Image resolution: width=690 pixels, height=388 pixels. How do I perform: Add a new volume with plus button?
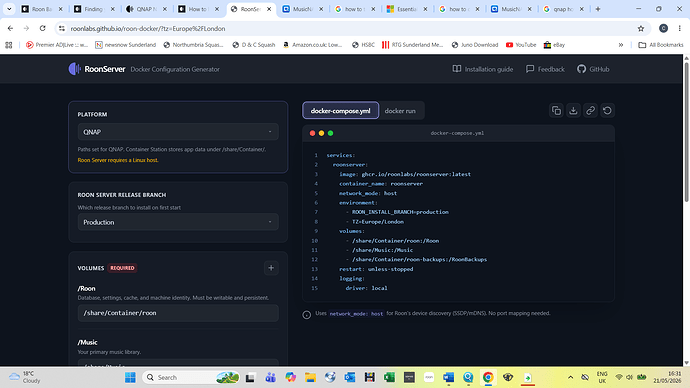[271, 268]
